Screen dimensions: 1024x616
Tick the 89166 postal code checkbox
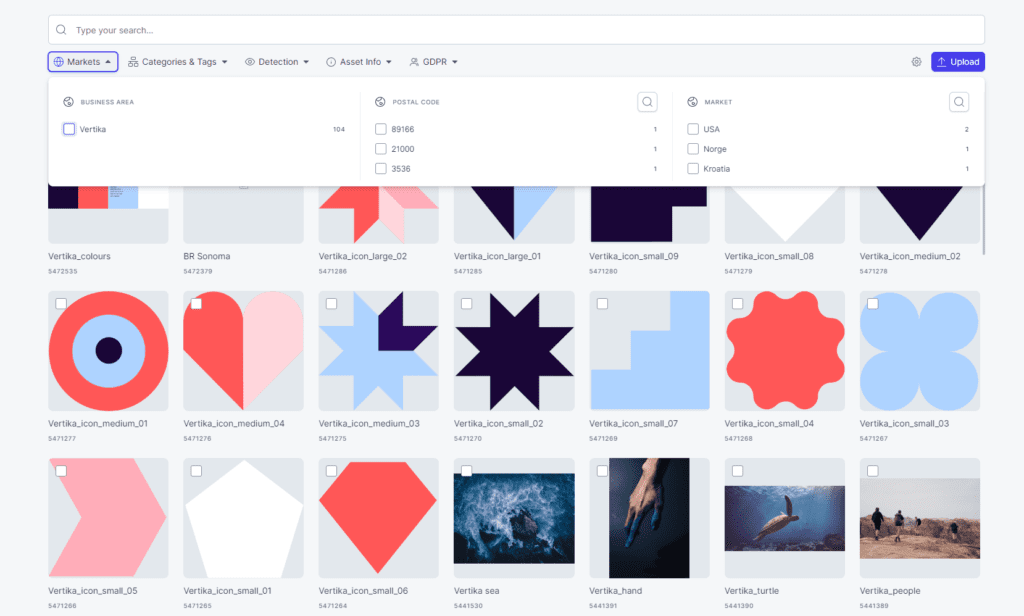point(381,129)
